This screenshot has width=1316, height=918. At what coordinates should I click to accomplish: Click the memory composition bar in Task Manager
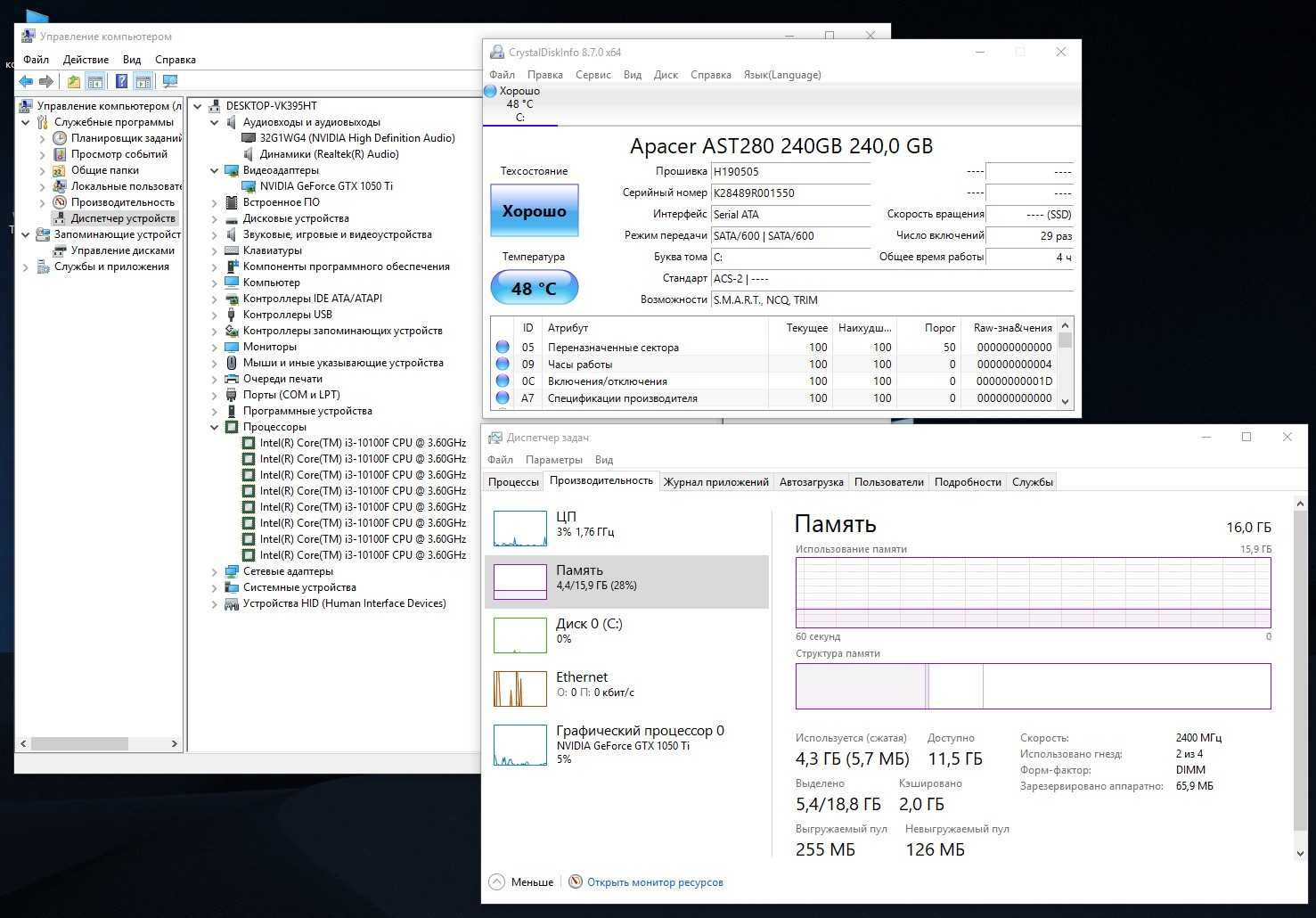(x=1033, y=686)
